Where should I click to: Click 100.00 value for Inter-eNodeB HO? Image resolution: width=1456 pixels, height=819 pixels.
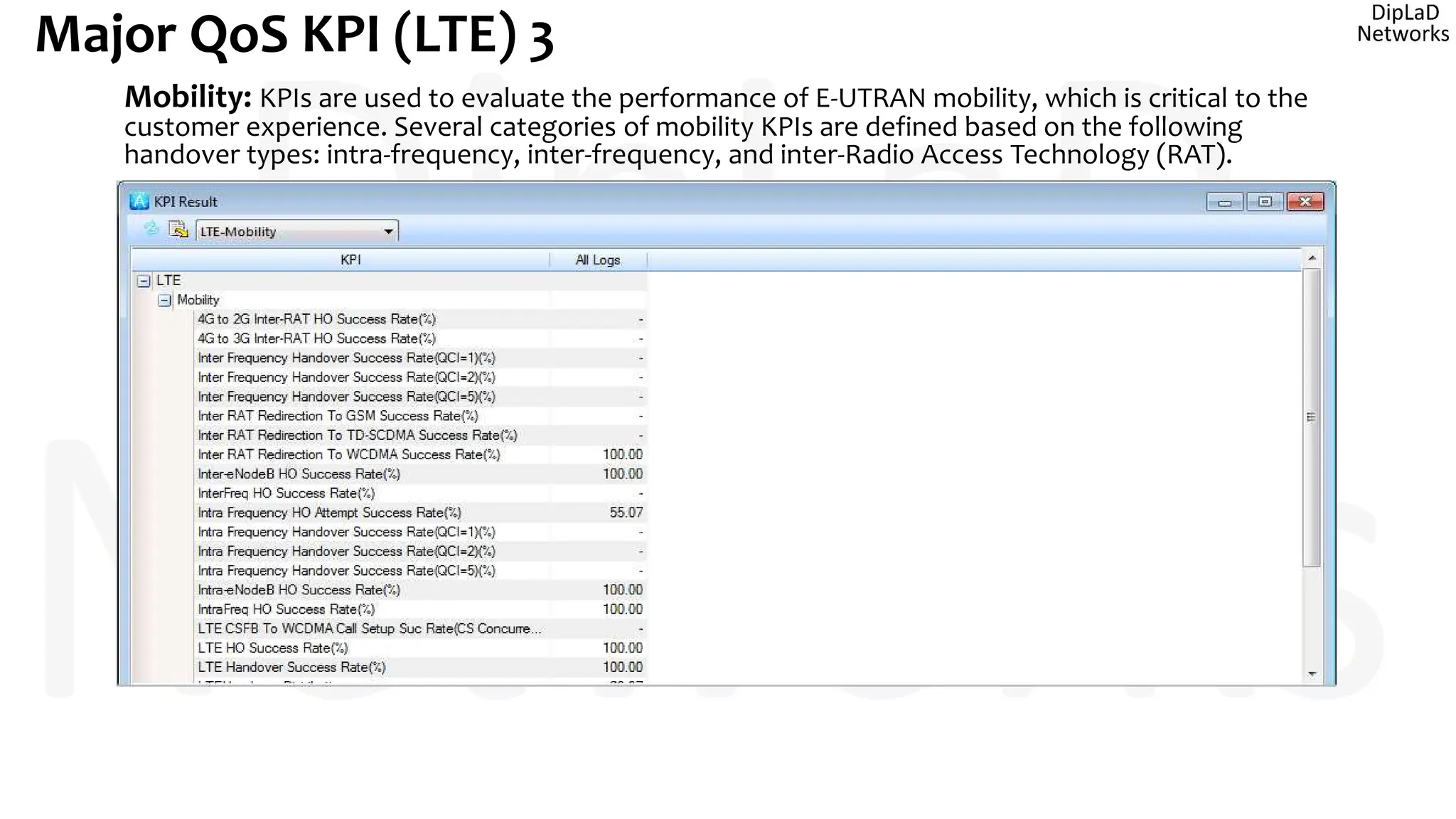pos(622,473)
